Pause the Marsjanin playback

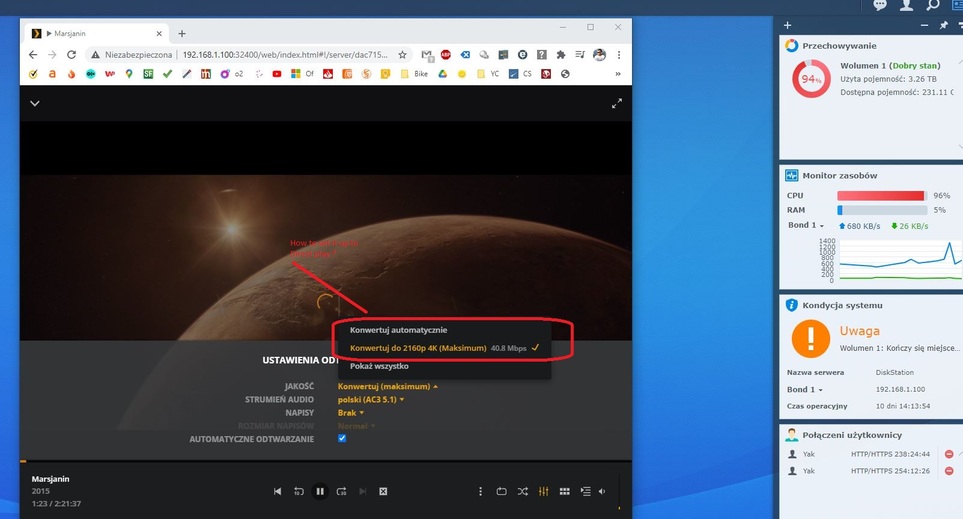[320, 491]
